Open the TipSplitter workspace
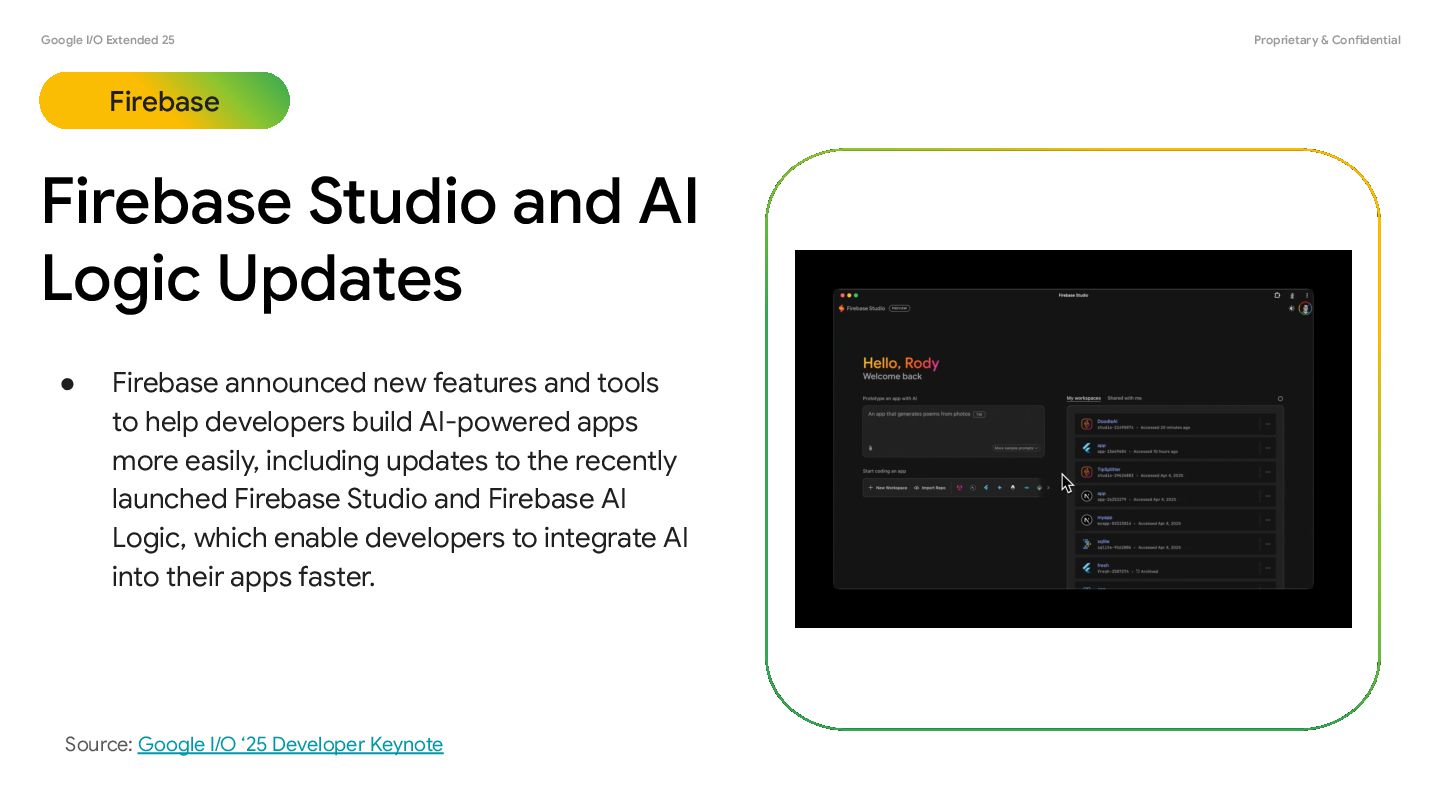 [1175, 472]
